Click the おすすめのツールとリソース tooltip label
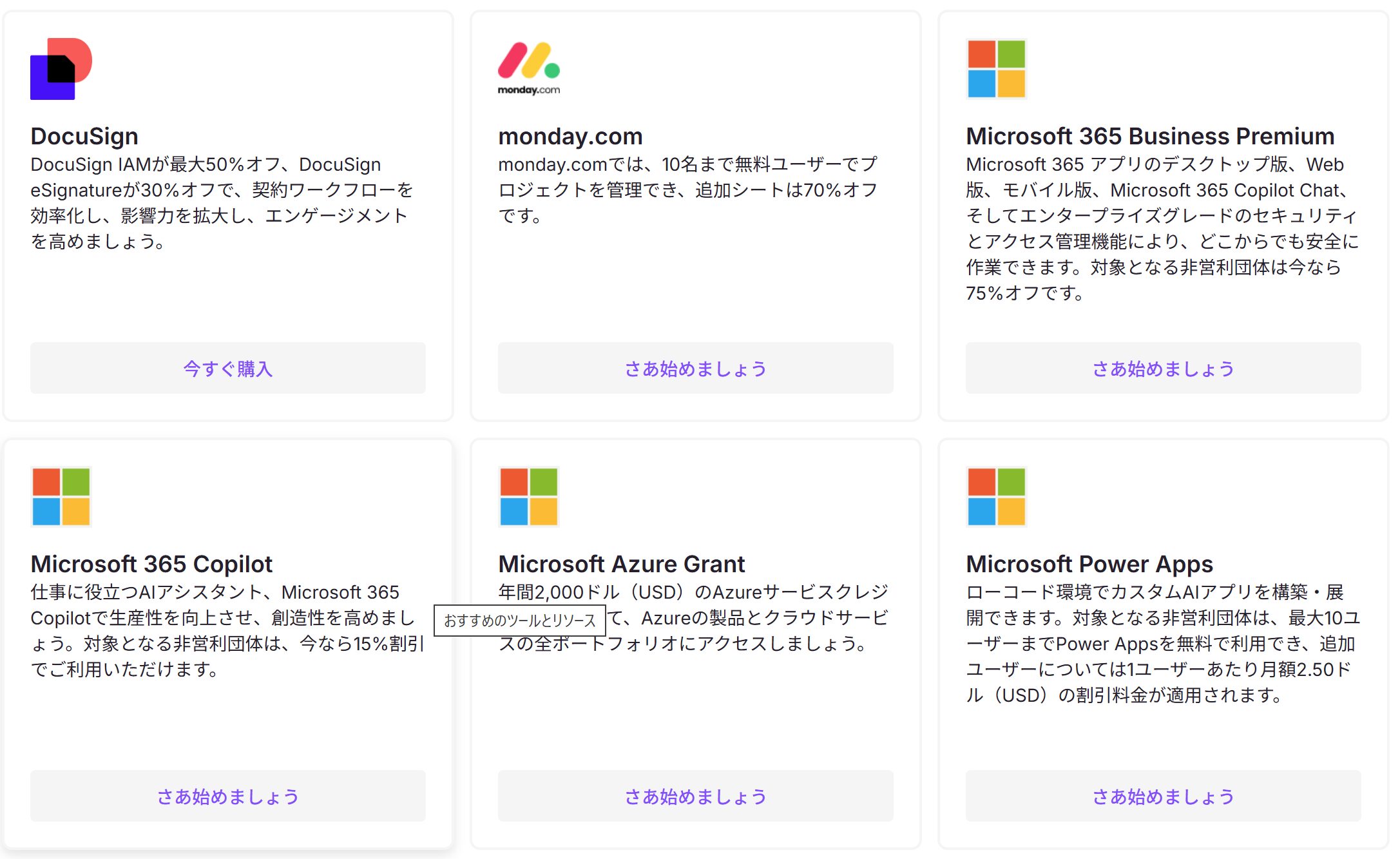This screenshot has width=1400, height=859. click(x=519, y=621)
